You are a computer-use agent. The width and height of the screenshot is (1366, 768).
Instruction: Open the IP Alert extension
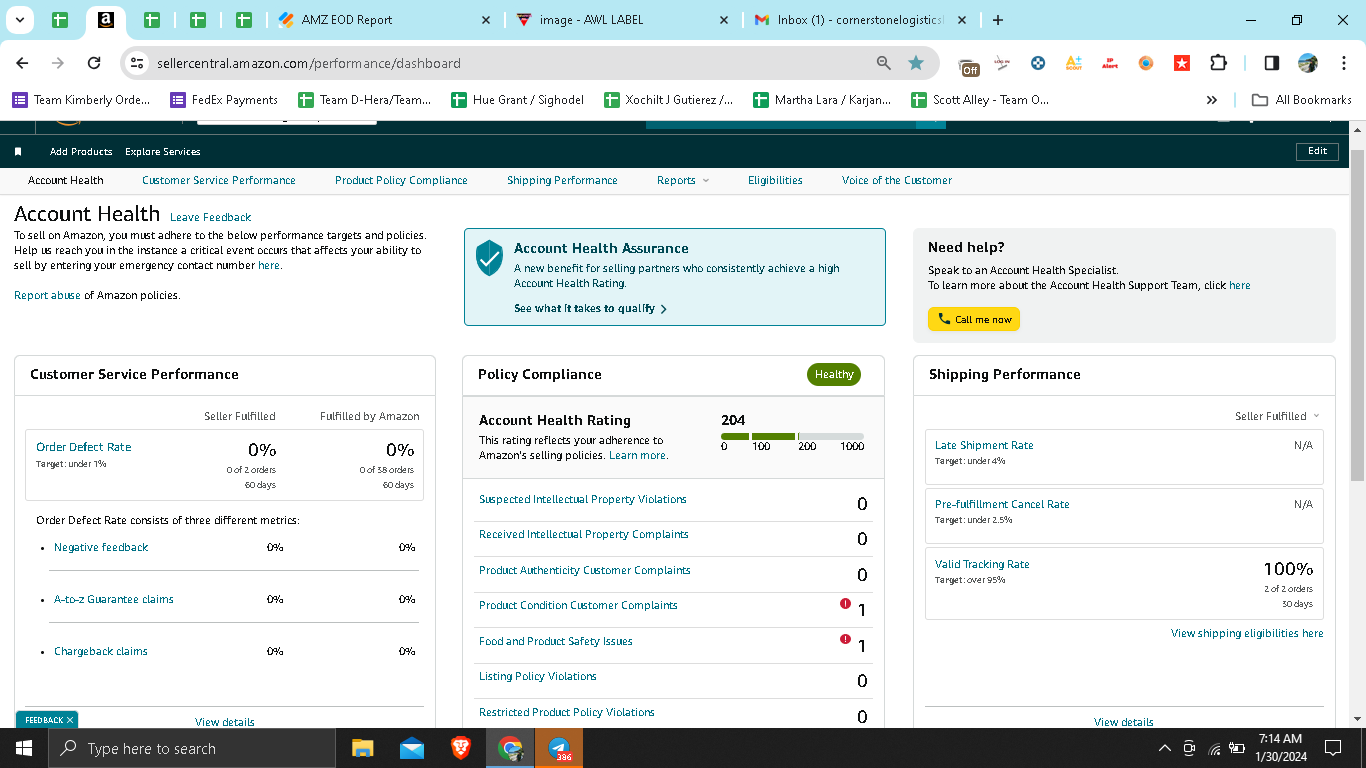(x=1109, y=63)
